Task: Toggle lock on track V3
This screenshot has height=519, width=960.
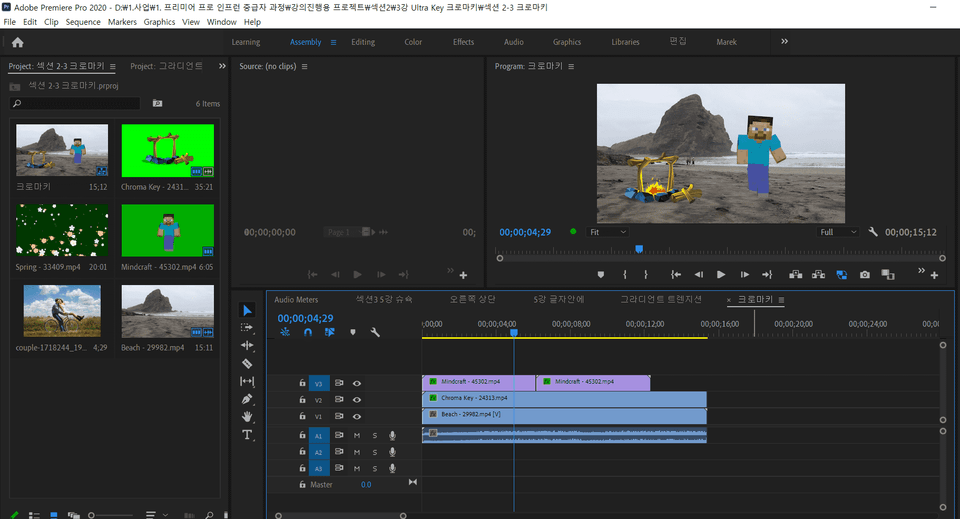Action: tap(302, 383)
